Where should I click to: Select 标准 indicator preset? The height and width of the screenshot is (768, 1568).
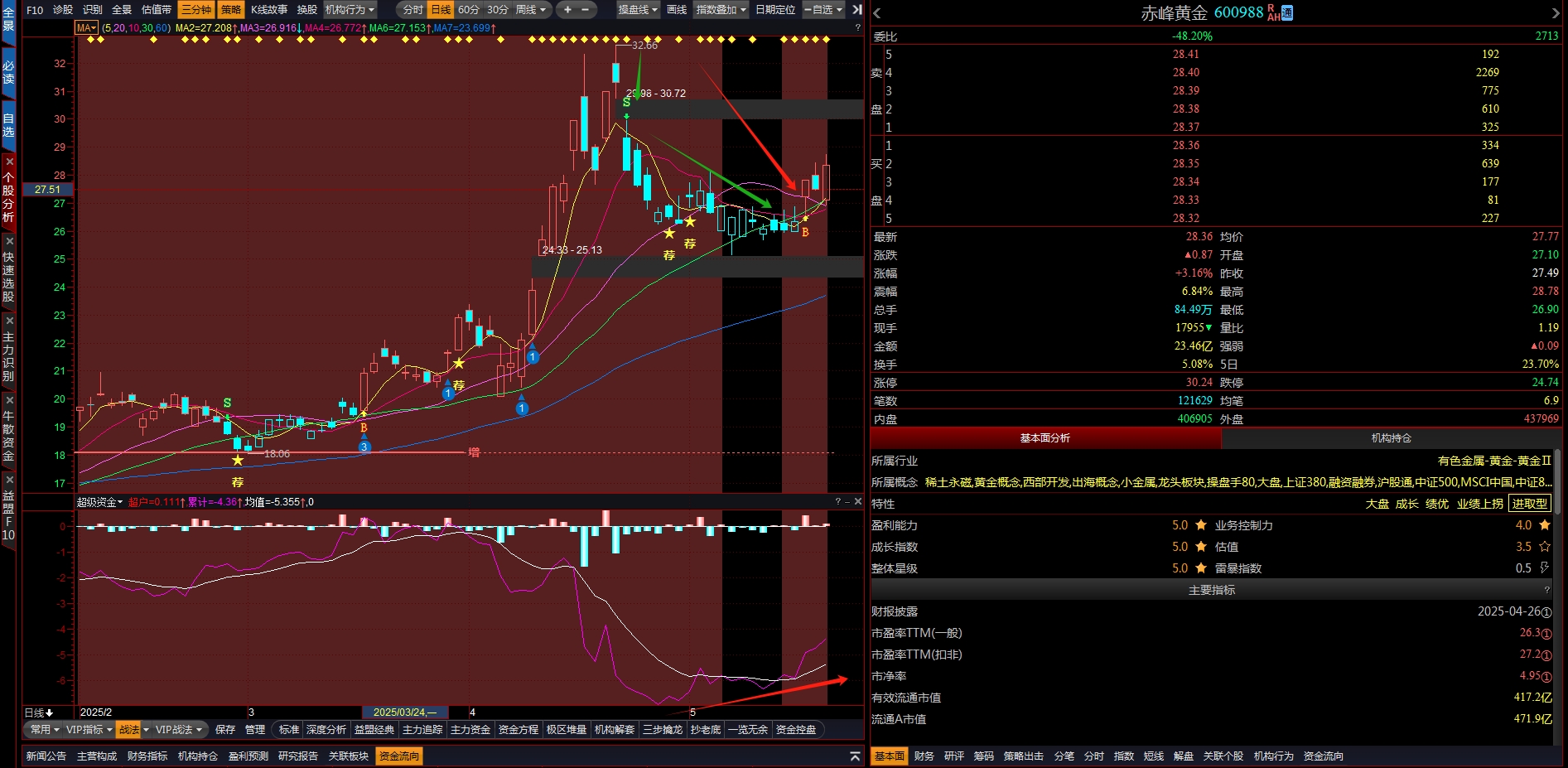click(x=289, y=730)
